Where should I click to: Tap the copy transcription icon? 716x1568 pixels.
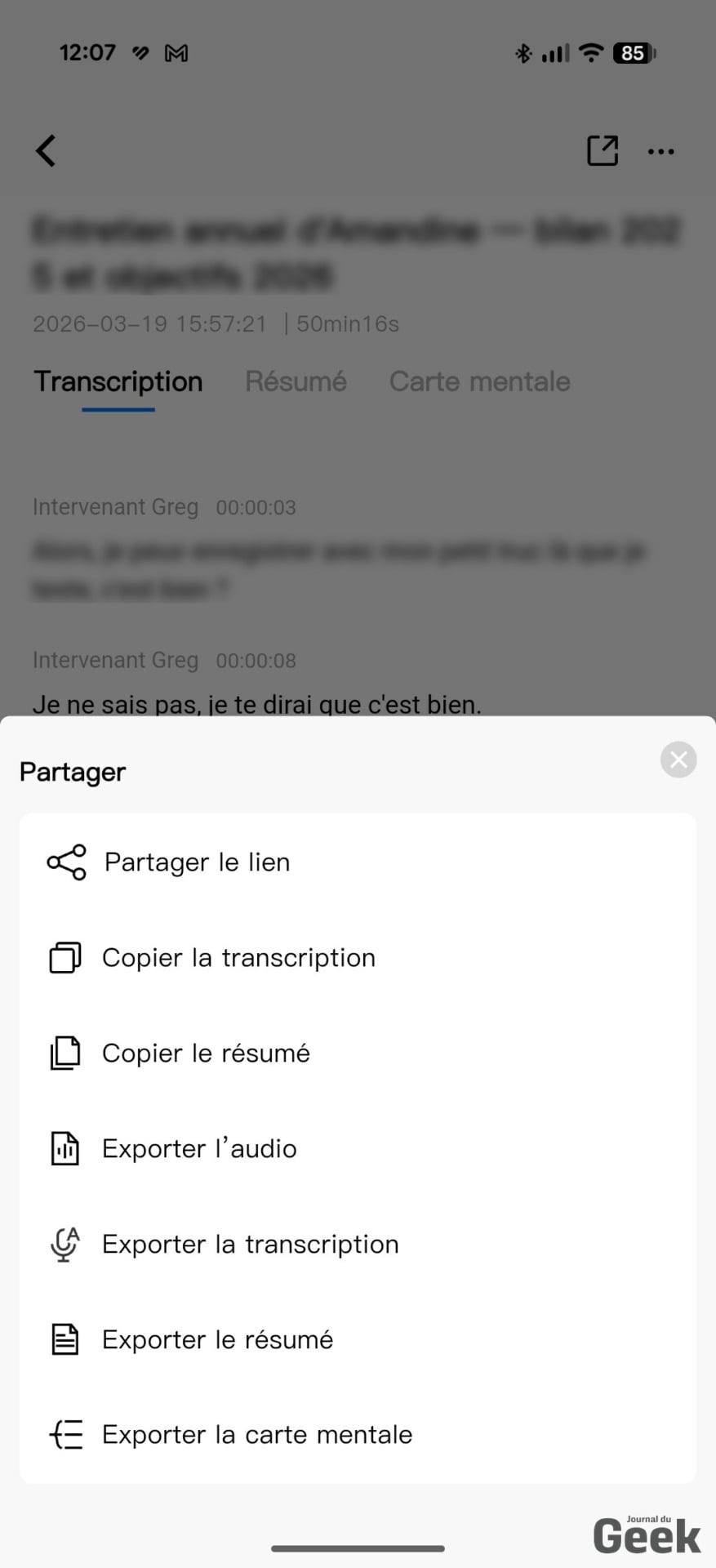(65, 958)
